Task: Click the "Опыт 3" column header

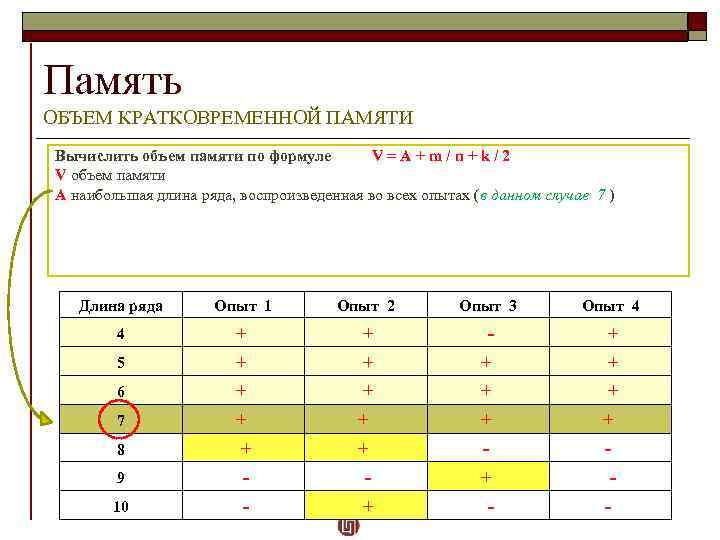Action: (x=488, y=306)
